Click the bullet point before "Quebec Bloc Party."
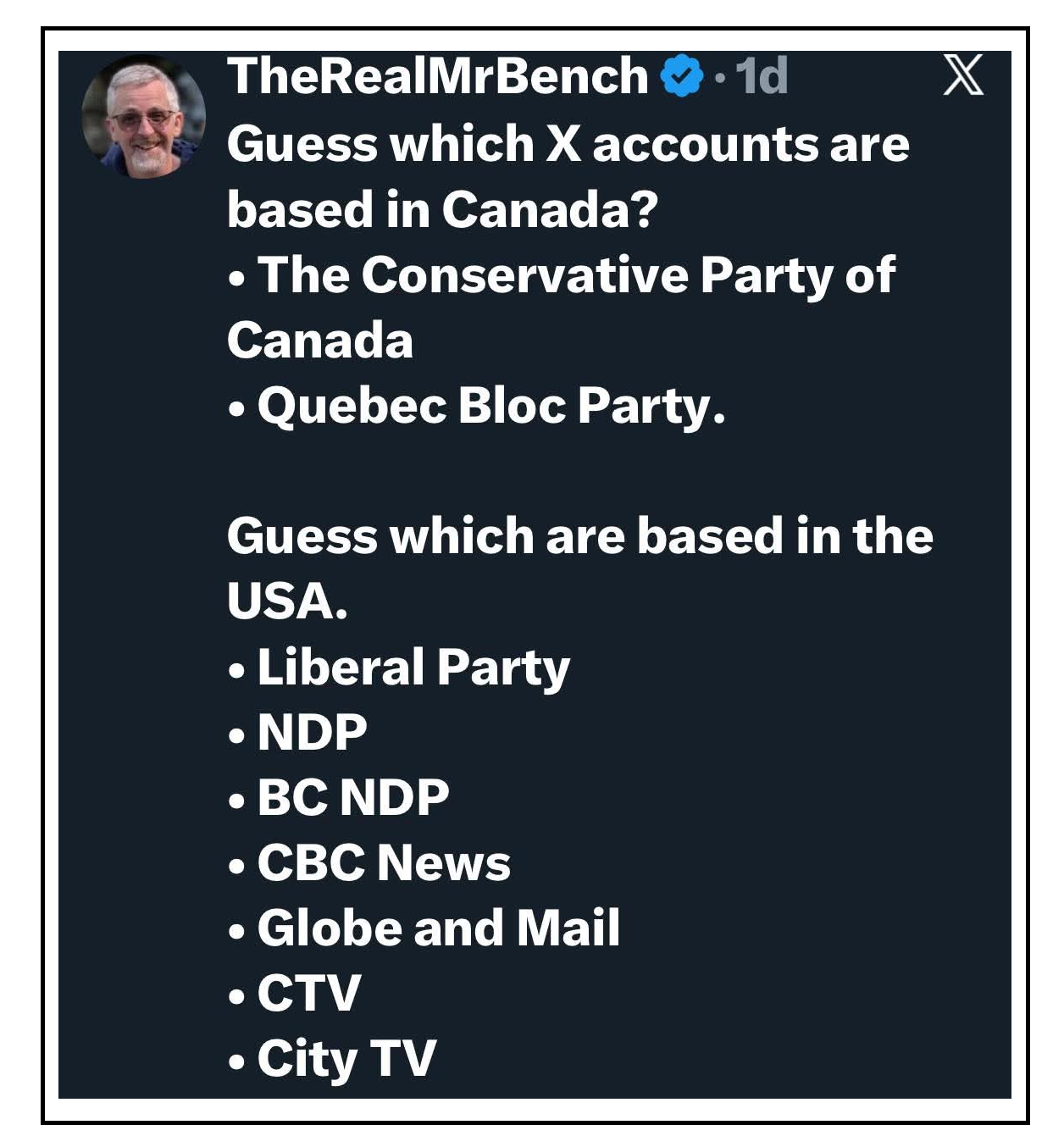This screenshot has height=1147, width=1064. 236,410
